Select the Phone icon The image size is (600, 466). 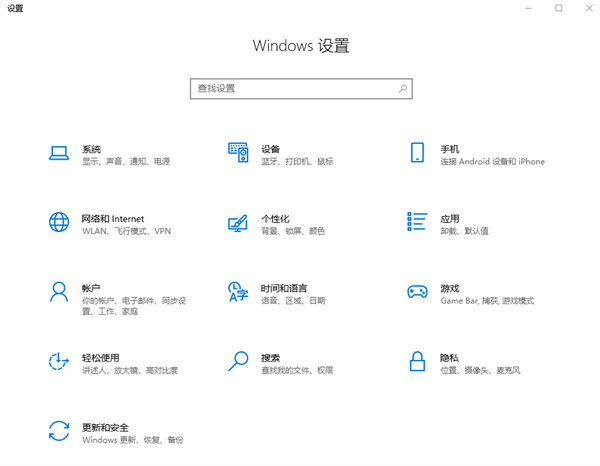[417, 152]
